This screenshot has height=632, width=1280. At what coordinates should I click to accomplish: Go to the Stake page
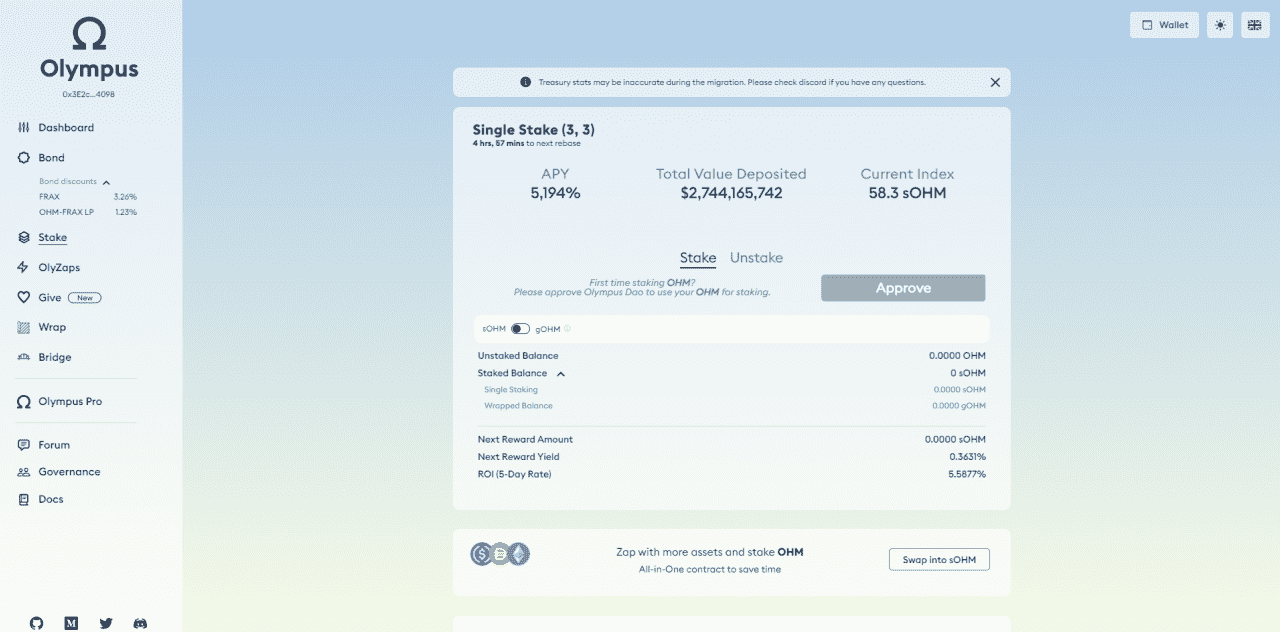pyautogui.click(x=52, y=238)
